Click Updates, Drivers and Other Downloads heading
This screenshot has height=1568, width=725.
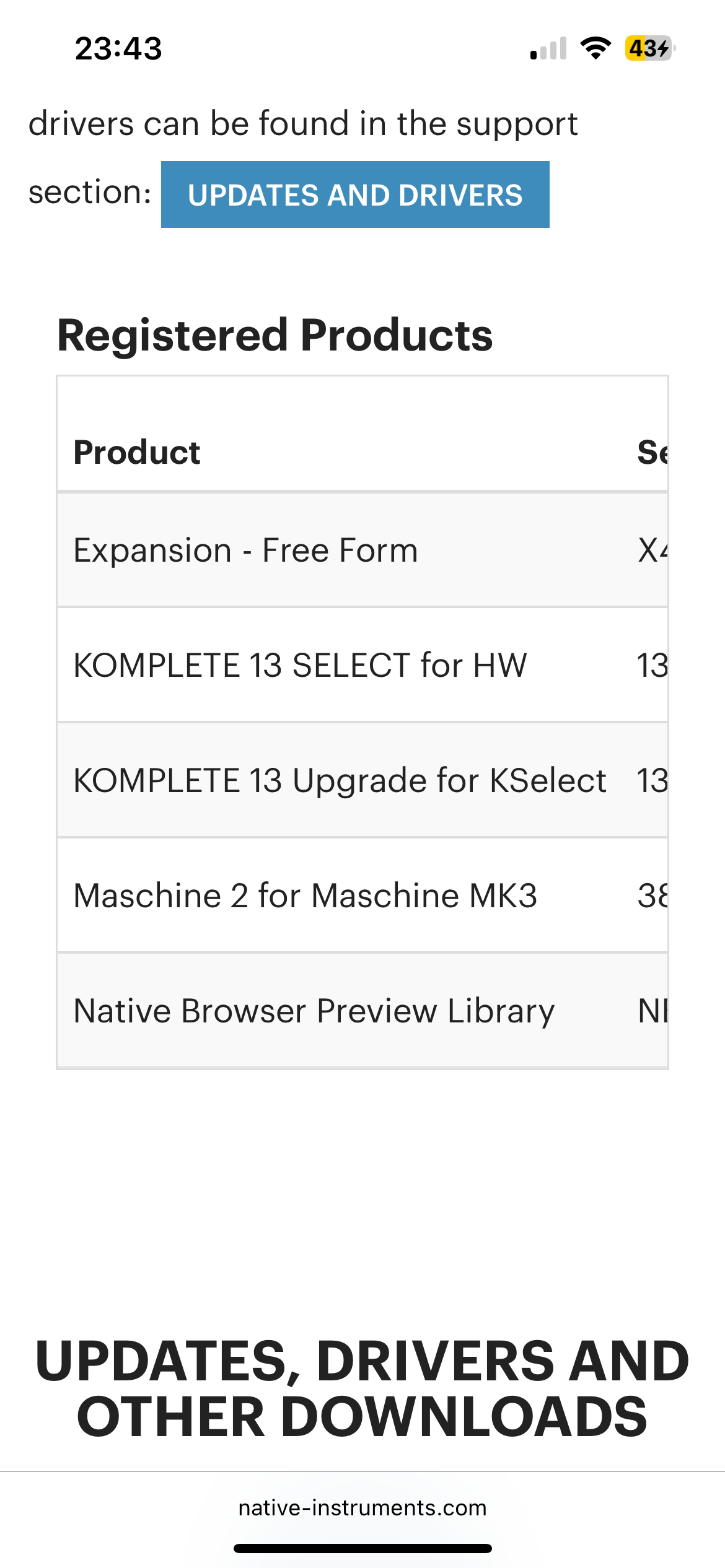coord(362,1388)
